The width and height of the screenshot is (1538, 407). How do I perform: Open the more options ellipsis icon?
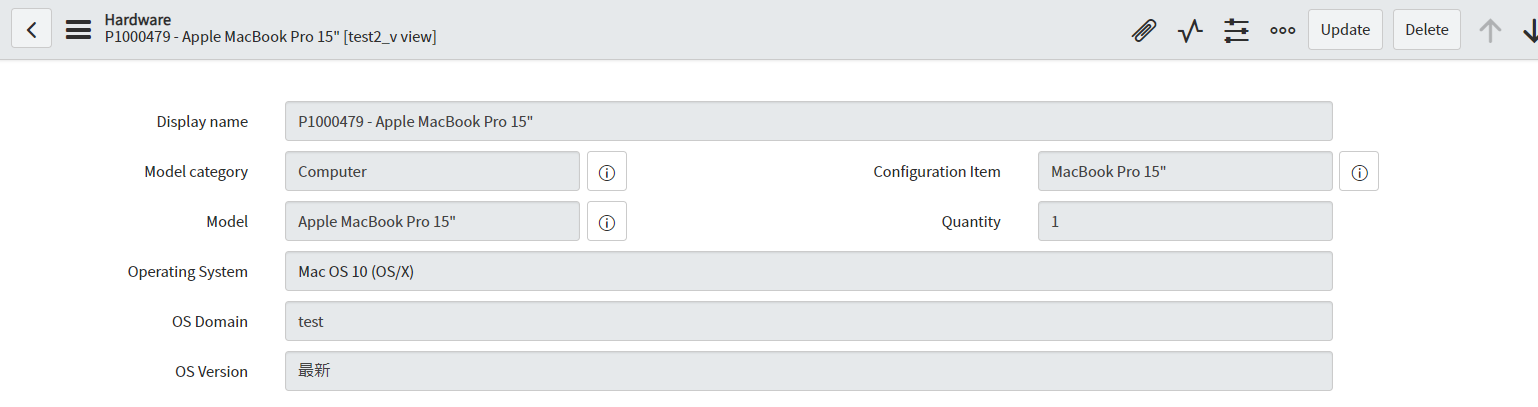tap(1283, 30)
